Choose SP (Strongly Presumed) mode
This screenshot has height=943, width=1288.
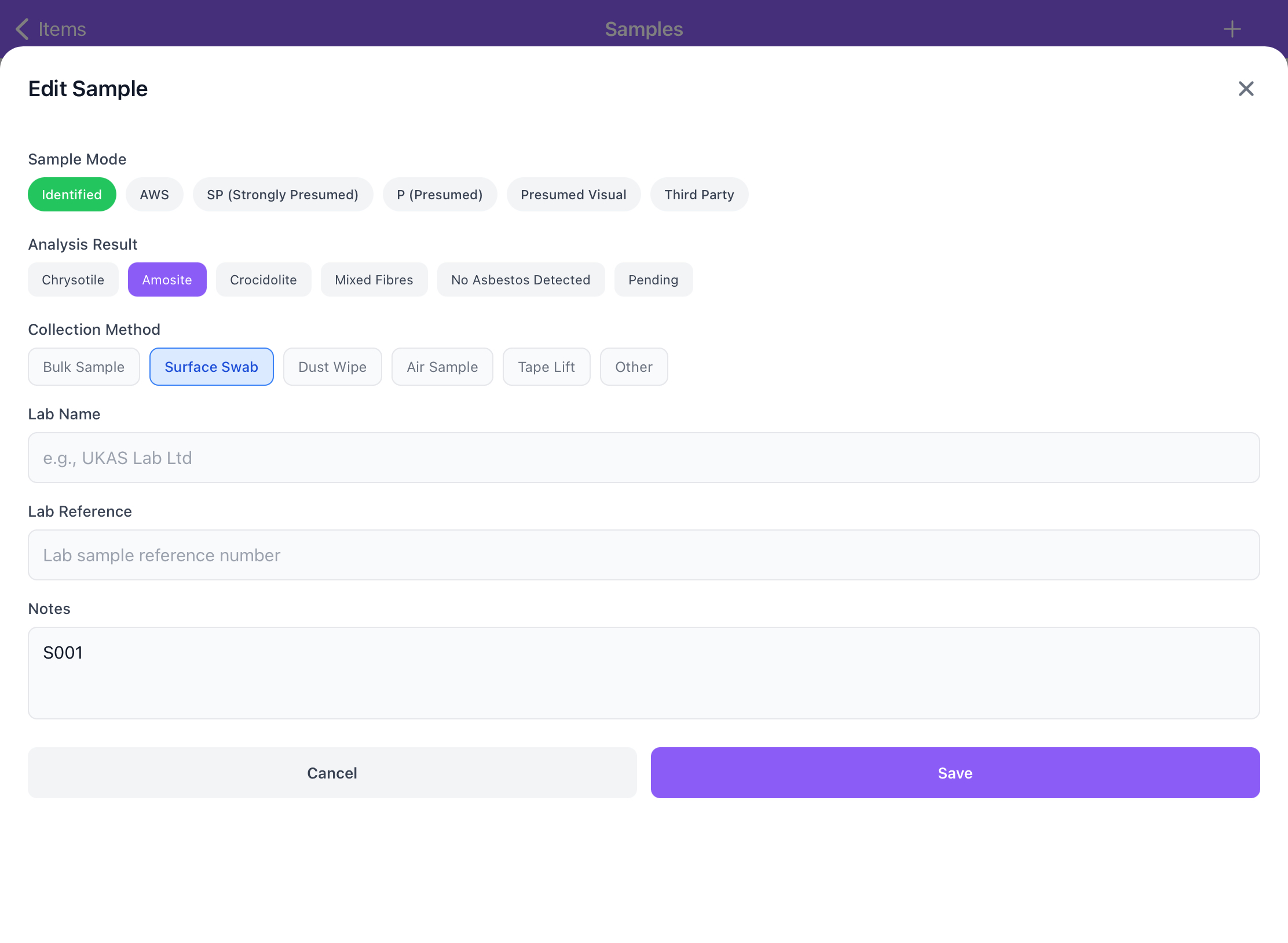(283, 195)
